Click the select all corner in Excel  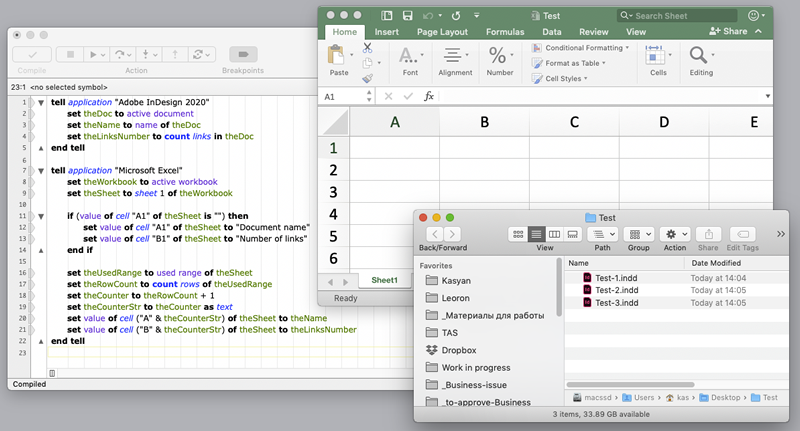[x=334, y=122]
